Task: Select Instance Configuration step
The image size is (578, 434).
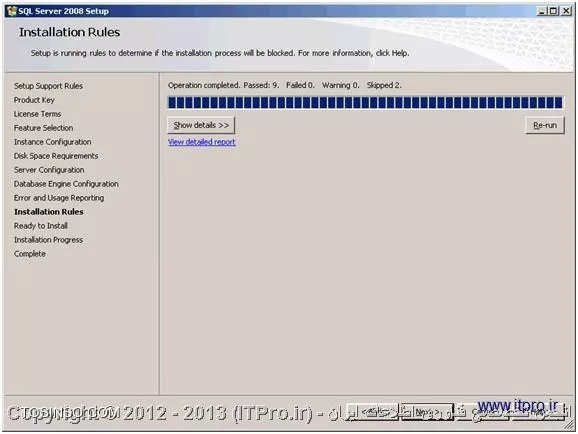Action: point(53,142)
